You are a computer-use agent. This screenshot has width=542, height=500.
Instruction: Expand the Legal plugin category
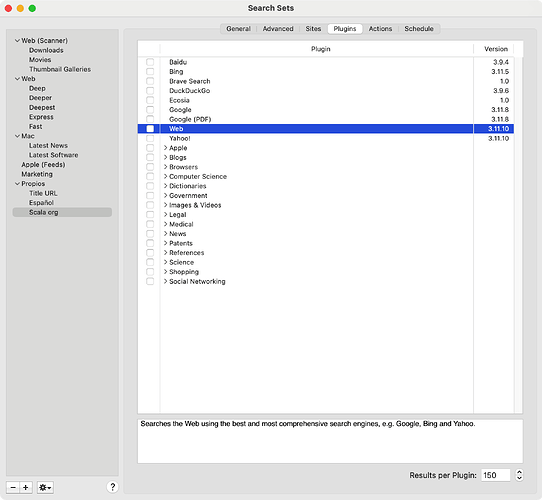(166, 215)
